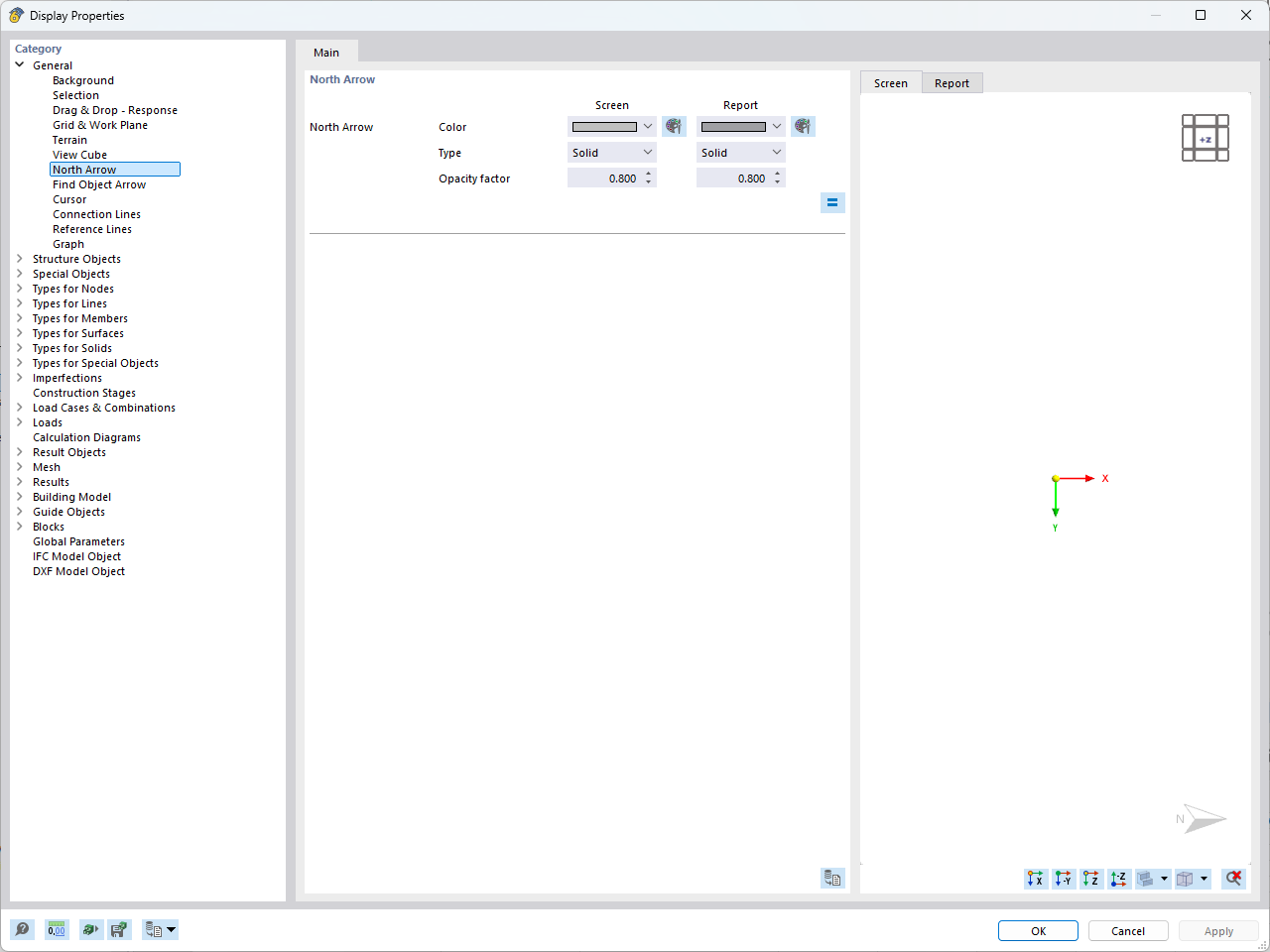Open the Screen color dropdown

(612, 126)
